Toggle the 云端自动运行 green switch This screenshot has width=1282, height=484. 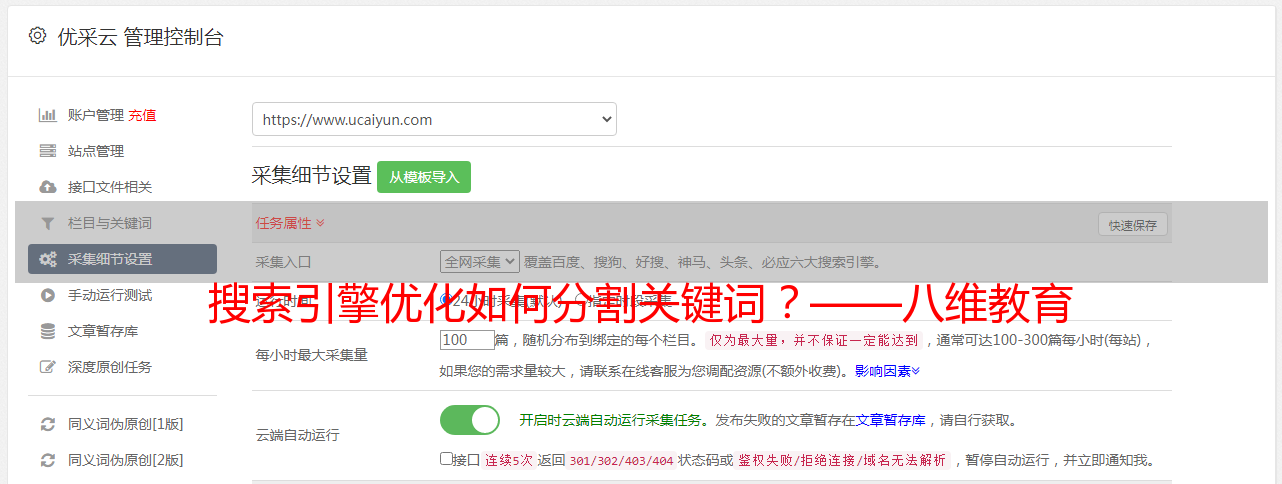point(470,420)
